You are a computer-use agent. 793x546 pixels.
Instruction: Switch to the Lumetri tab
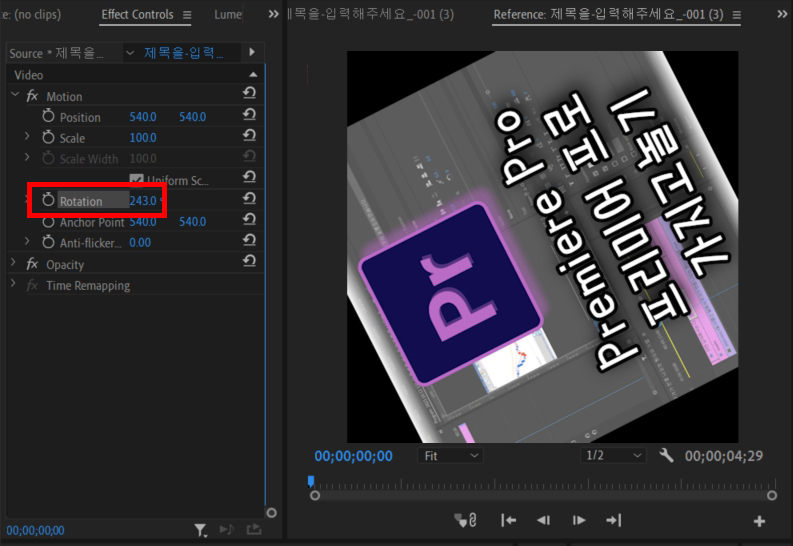tap(228, 15)
